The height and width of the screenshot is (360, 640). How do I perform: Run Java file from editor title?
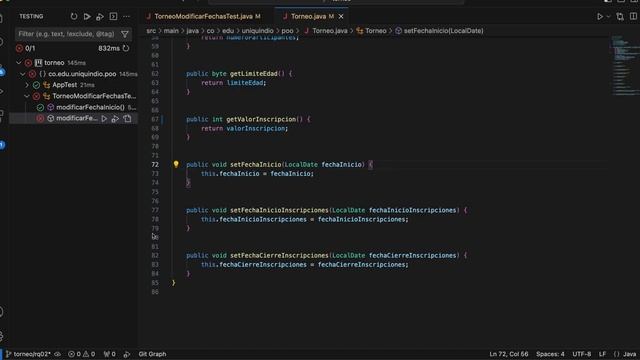click(600, 17)
